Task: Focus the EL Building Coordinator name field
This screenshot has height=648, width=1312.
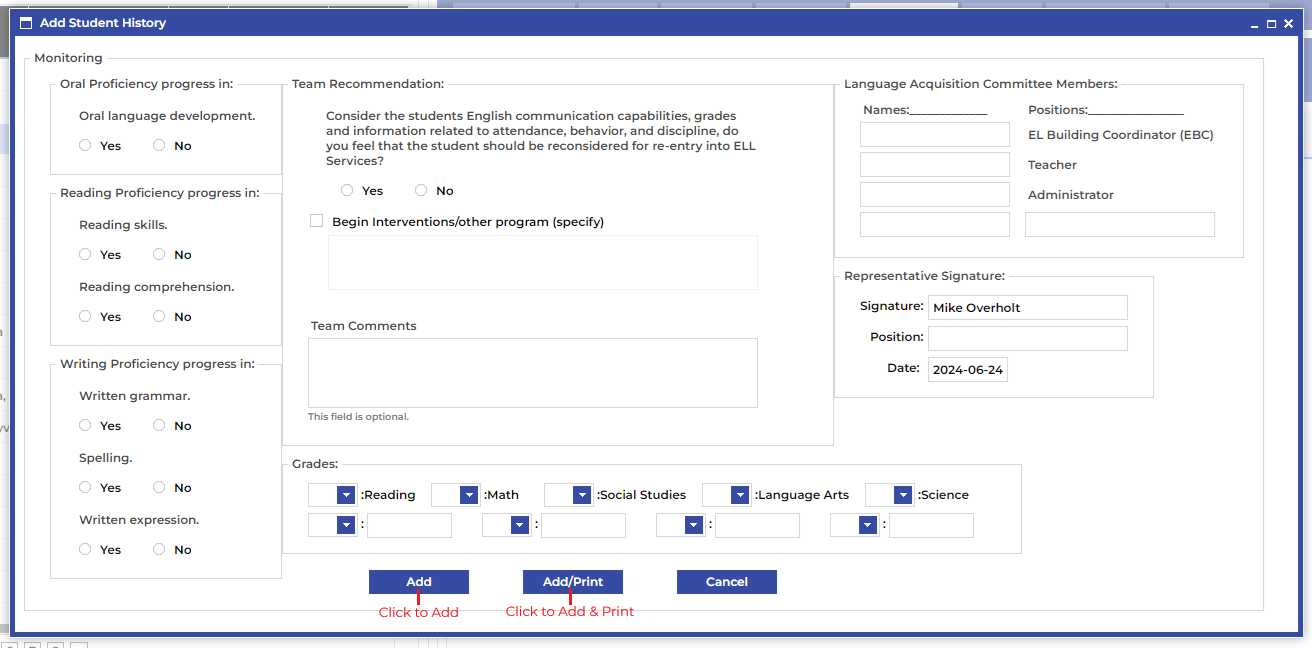Action: [935, 135]
